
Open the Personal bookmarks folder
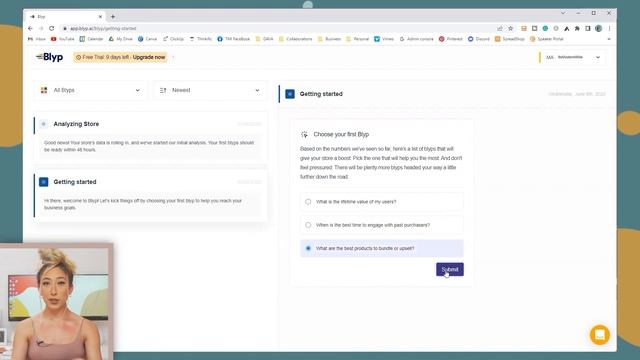[x=357, y=39]
